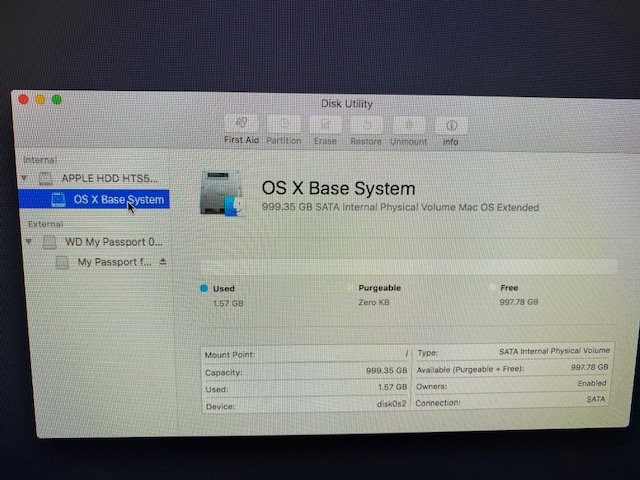The width and height of the screenshot is (640, 480).
Task: Click the WD My Passport drive icon
Action: click(50, 242)
